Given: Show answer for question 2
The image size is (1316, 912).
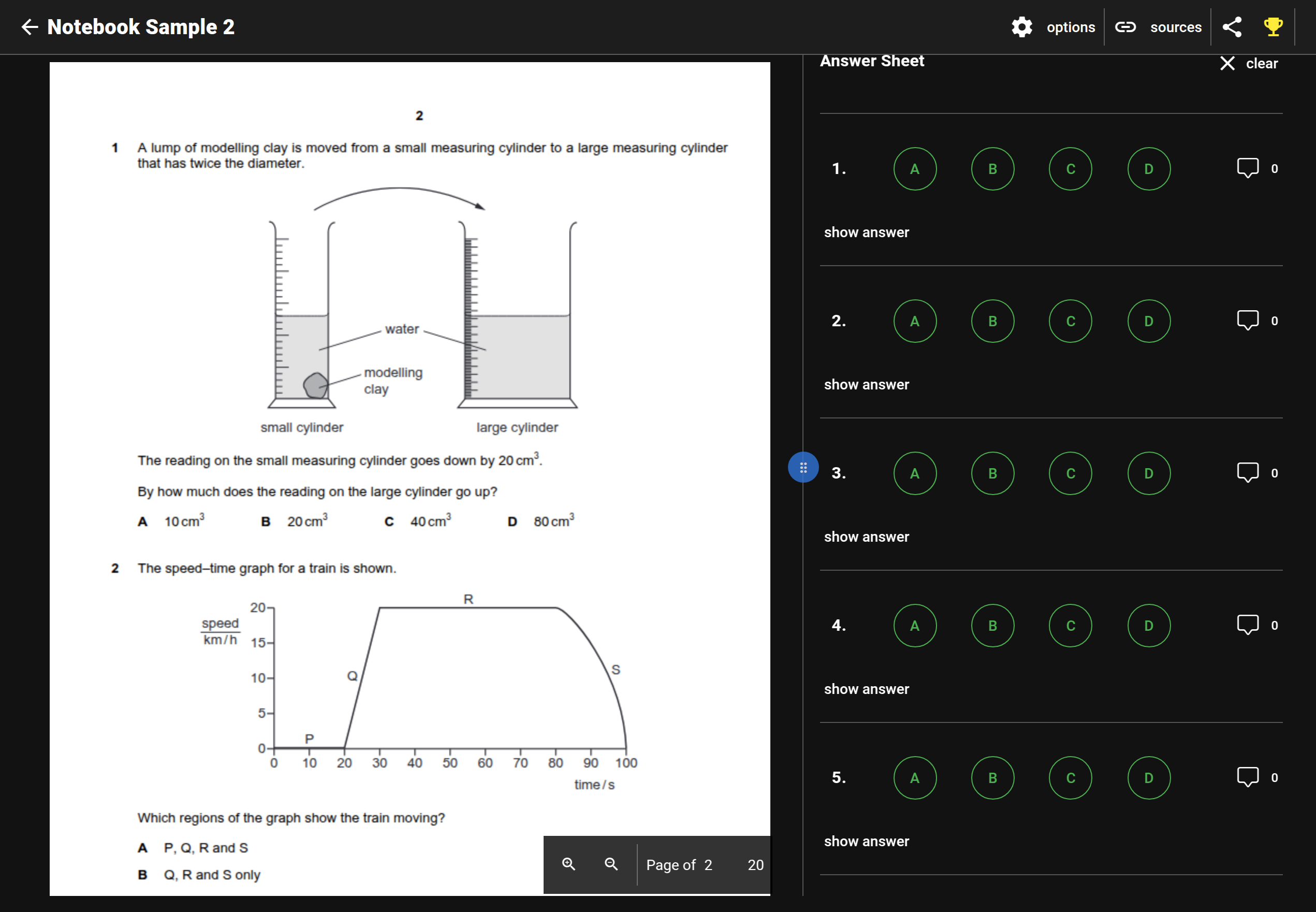Looking at the screenshot, I should point(866,385).
